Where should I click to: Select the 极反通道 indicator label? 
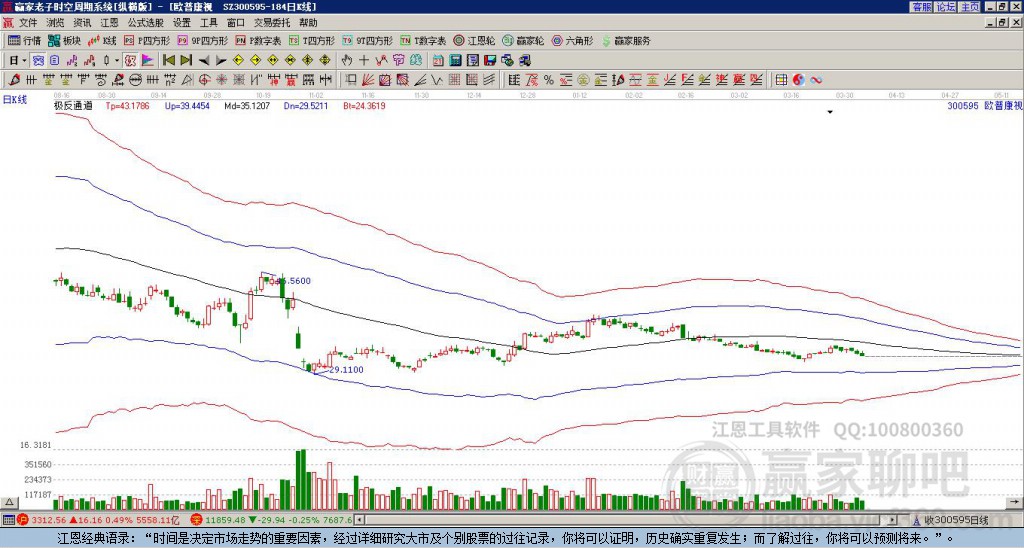coord(73,105)
